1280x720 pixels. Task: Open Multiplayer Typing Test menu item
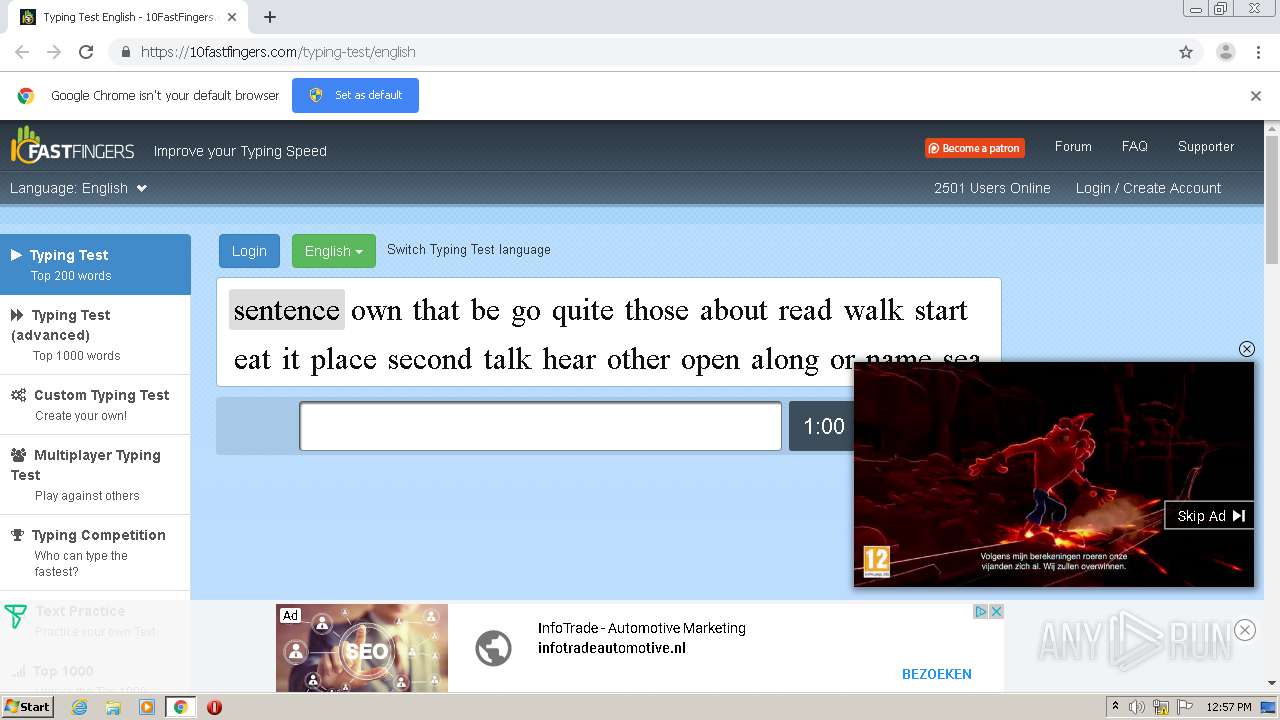pos(95,474)
